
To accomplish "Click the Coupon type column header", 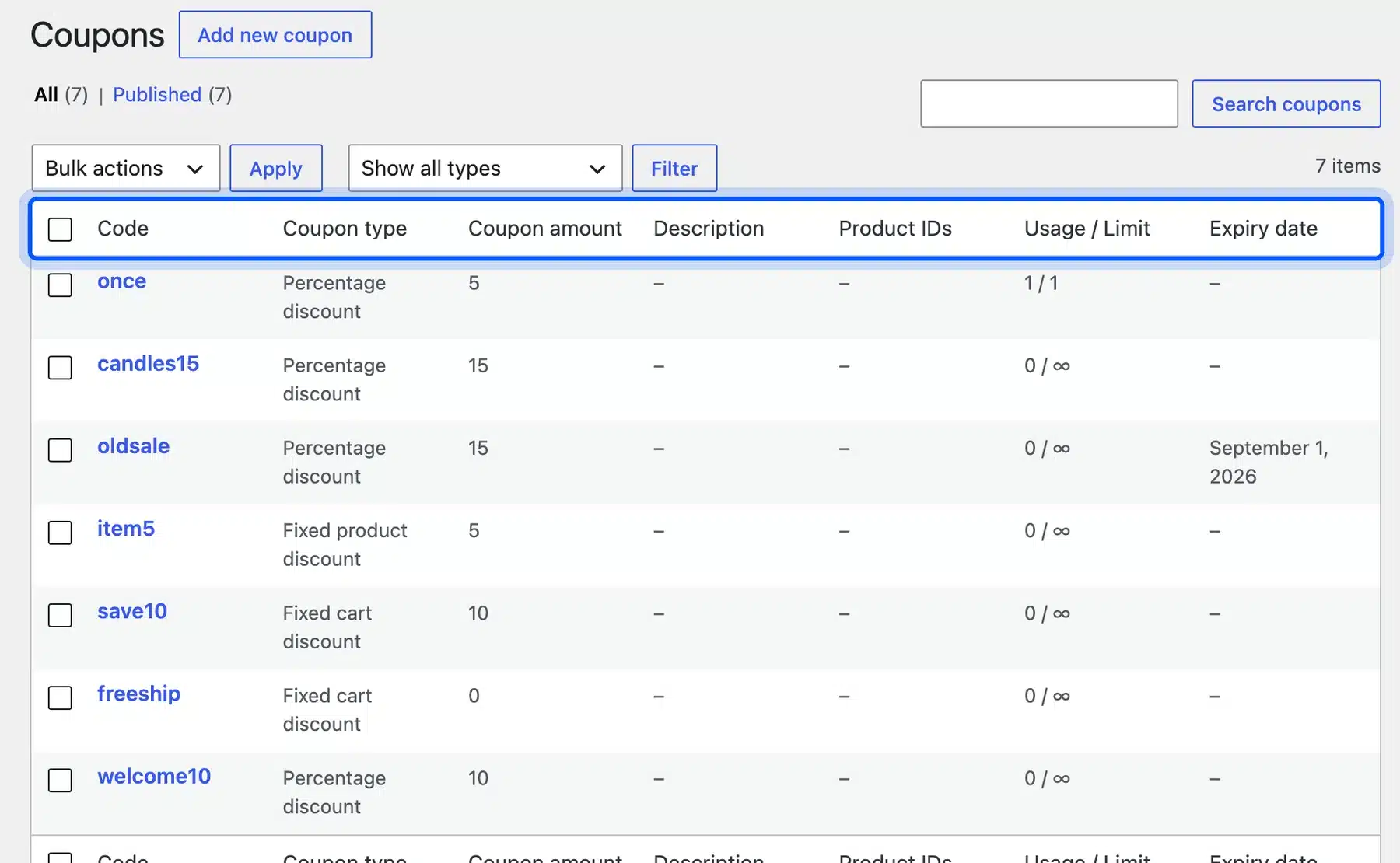I will [345, 229].
